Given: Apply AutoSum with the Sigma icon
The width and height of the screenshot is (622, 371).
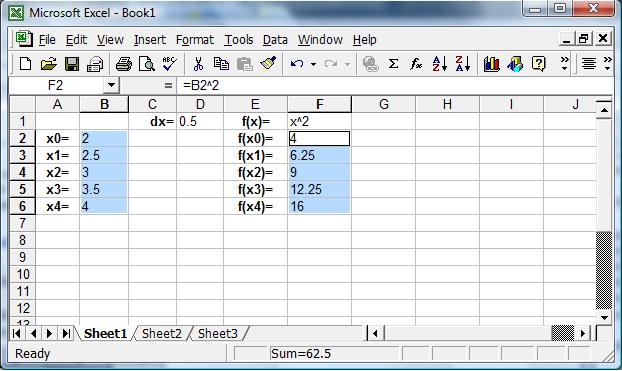Looking at the screenshot, I should [393, 63].
